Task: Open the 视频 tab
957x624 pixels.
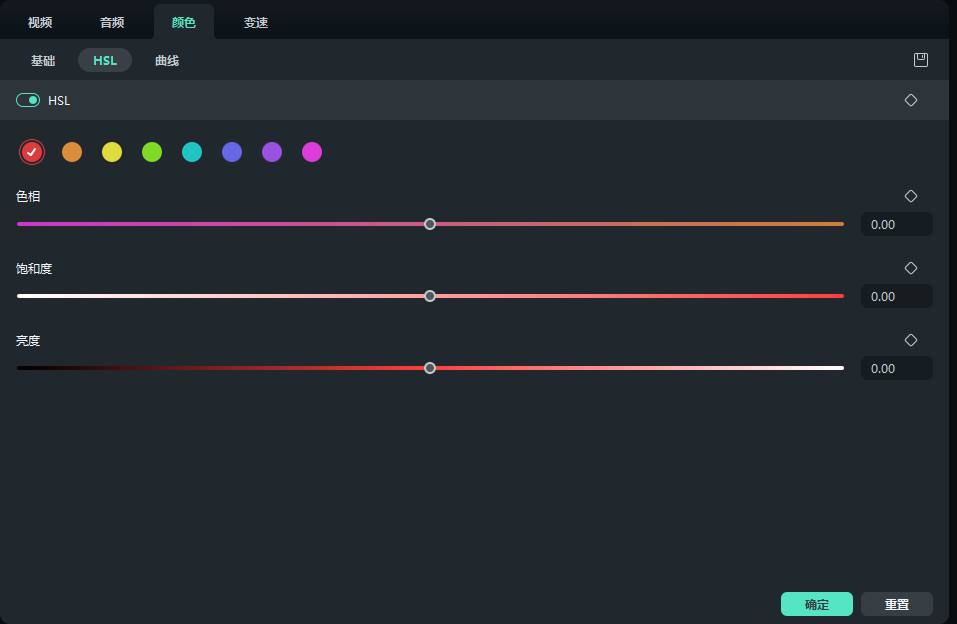Action: coord(40,23)
